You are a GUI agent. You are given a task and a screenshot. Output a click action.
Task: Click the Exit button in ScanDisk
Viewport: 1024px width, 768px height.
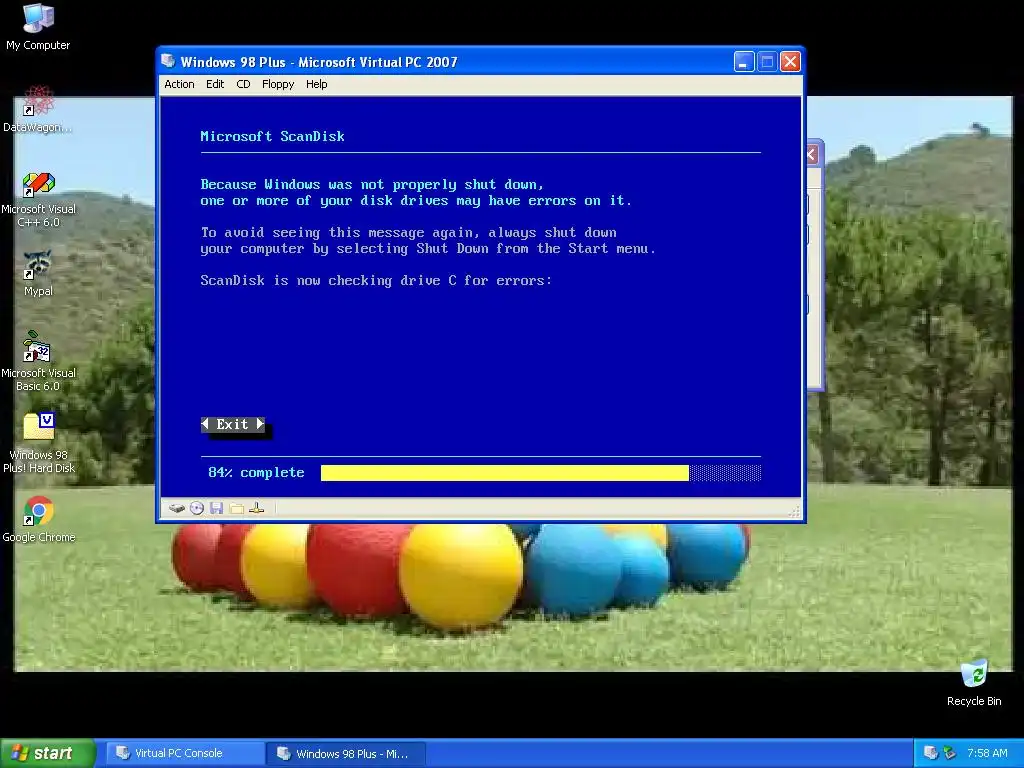tap(232, 424)
